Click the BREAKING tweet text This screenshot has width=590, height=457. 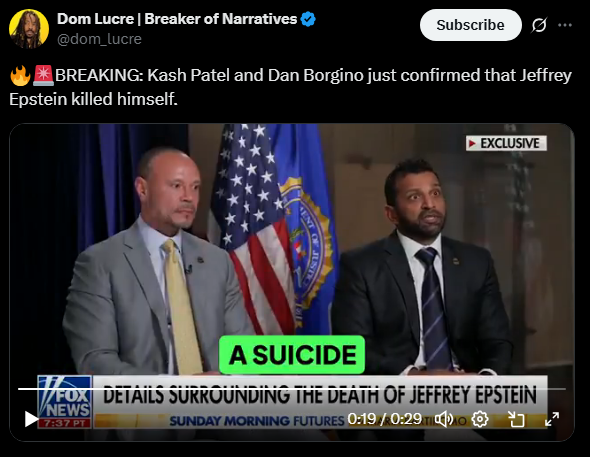[290, 87]
